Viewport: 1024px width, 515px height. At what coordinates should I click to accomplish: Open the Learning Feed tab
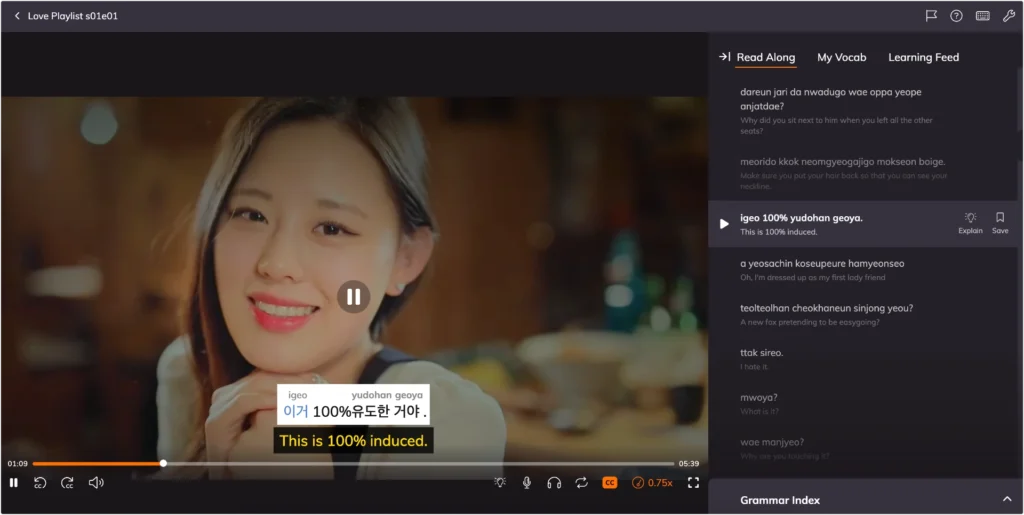coord(923,57)
